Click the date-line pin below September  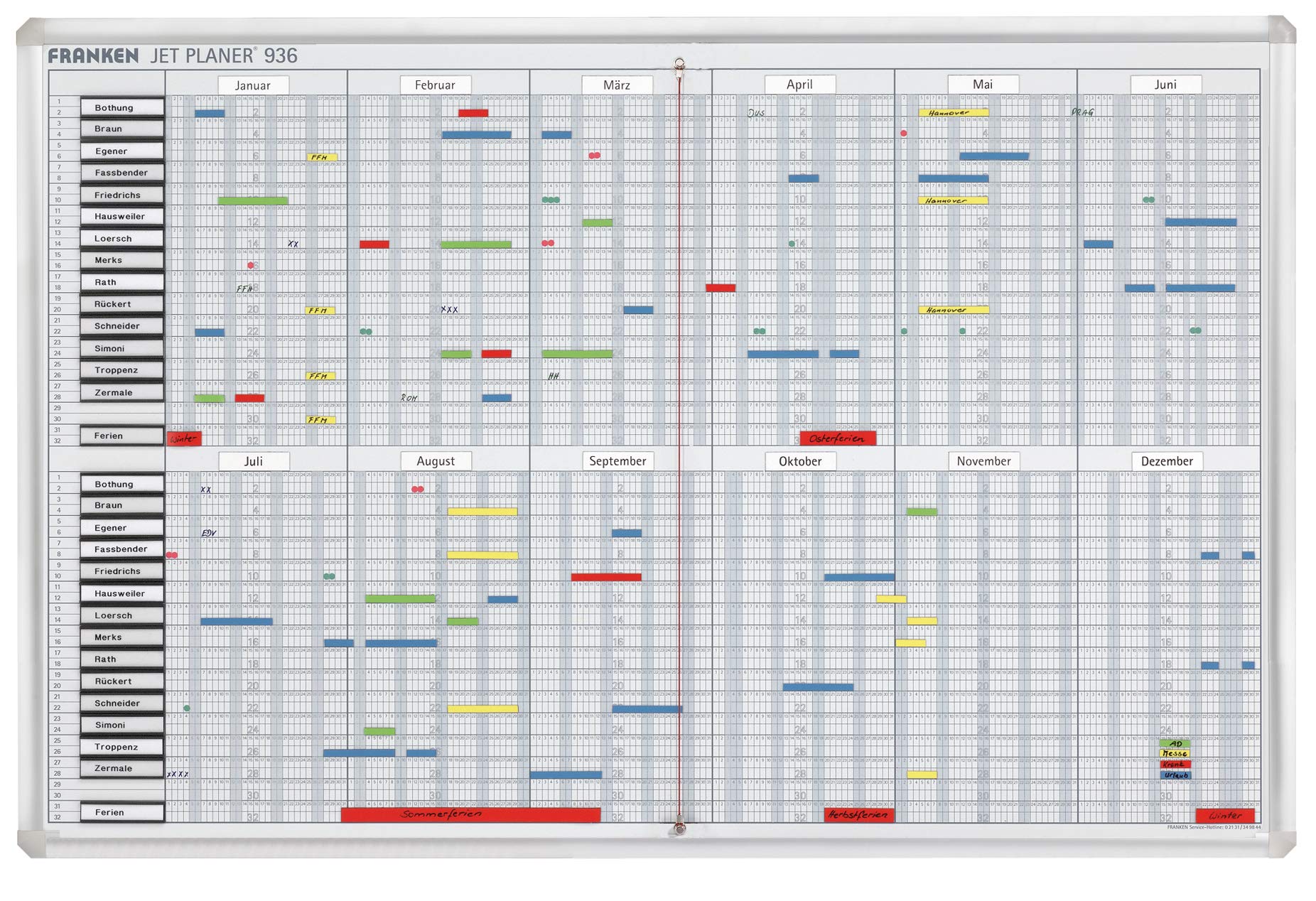[x=679, y=829]
